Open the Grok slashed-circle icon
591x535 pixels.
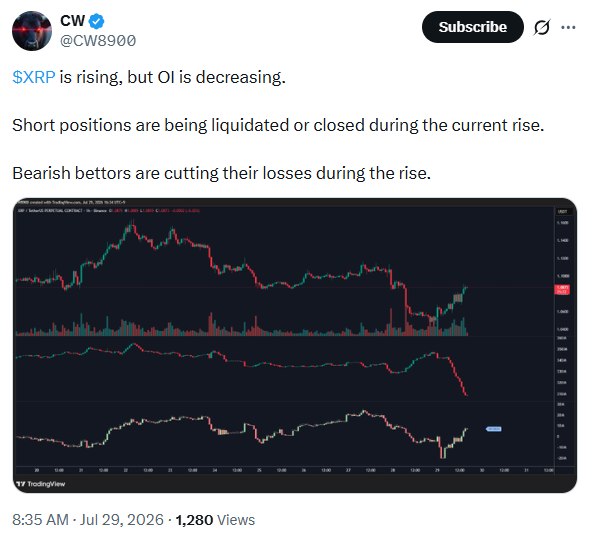[x=542, y=27]
